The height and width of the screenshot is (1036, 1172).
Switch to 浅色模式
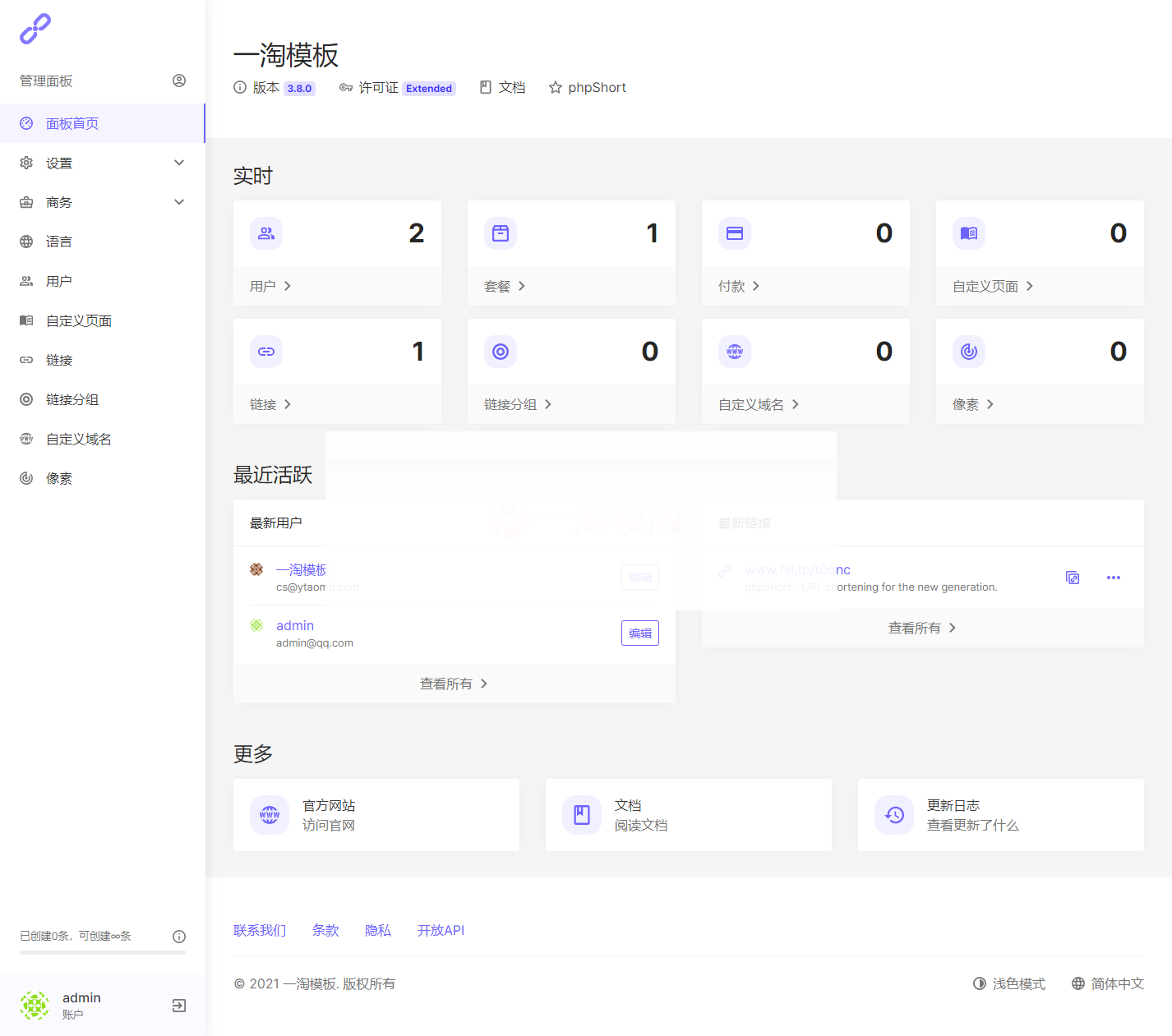tap(1009, 983)
